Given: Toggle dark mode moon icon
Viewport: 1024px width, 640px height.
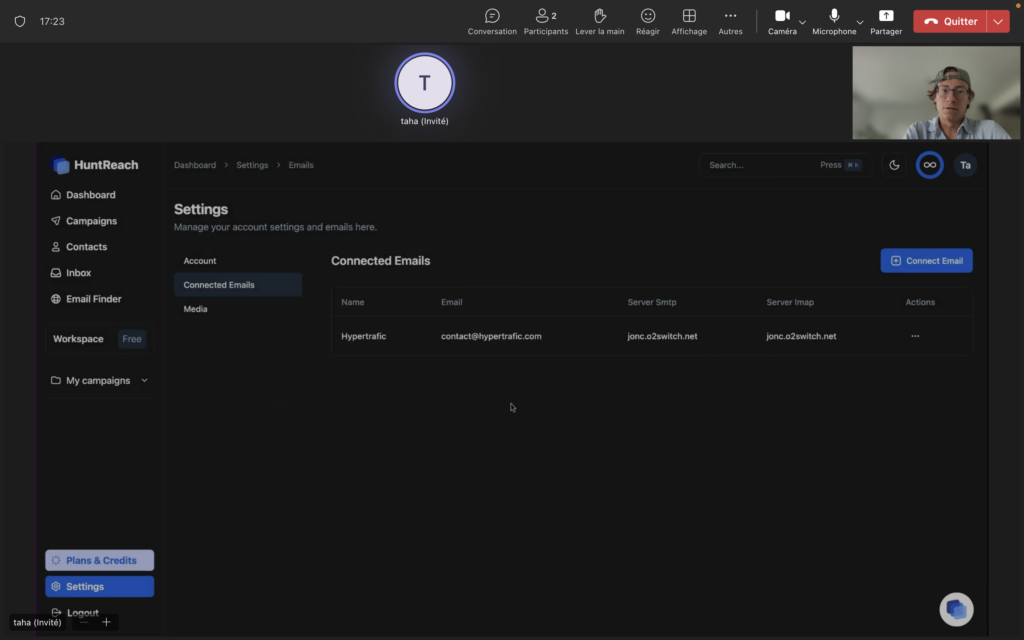Looking at the screenshot, I should point(895,165).
